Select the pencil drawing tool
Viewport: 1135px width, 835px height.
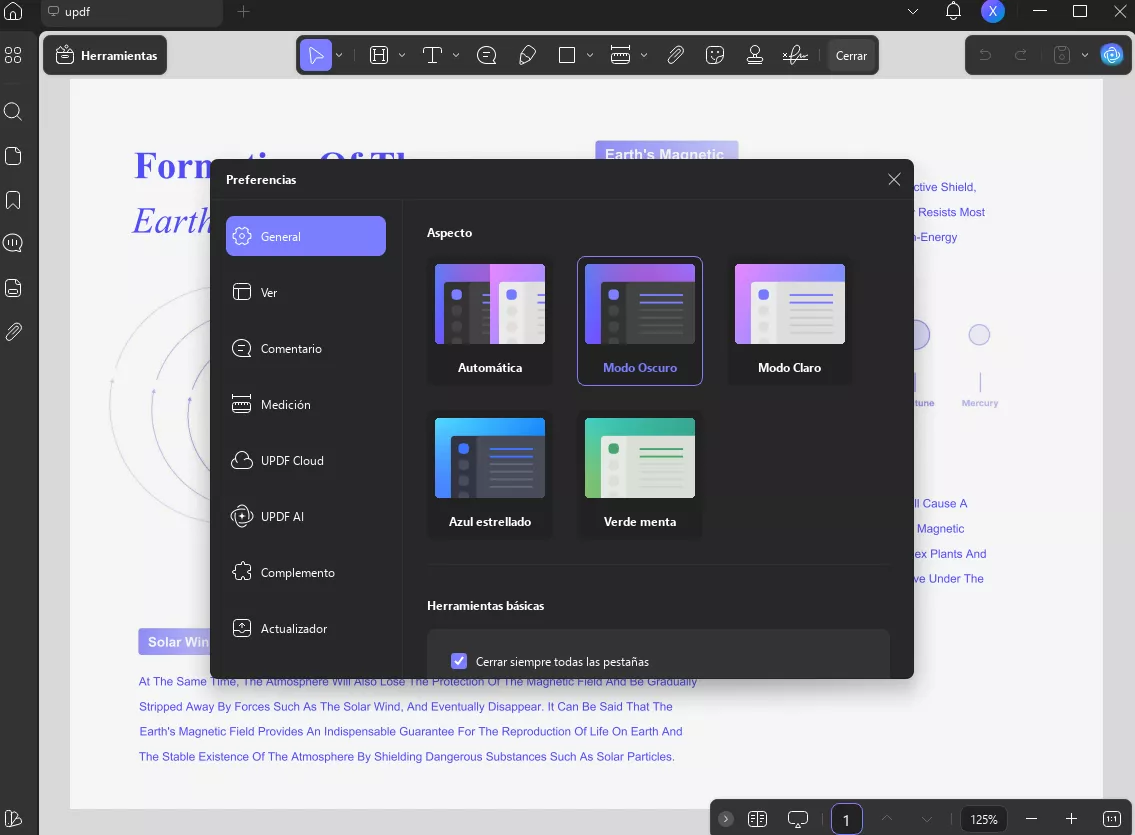point(527,55)
